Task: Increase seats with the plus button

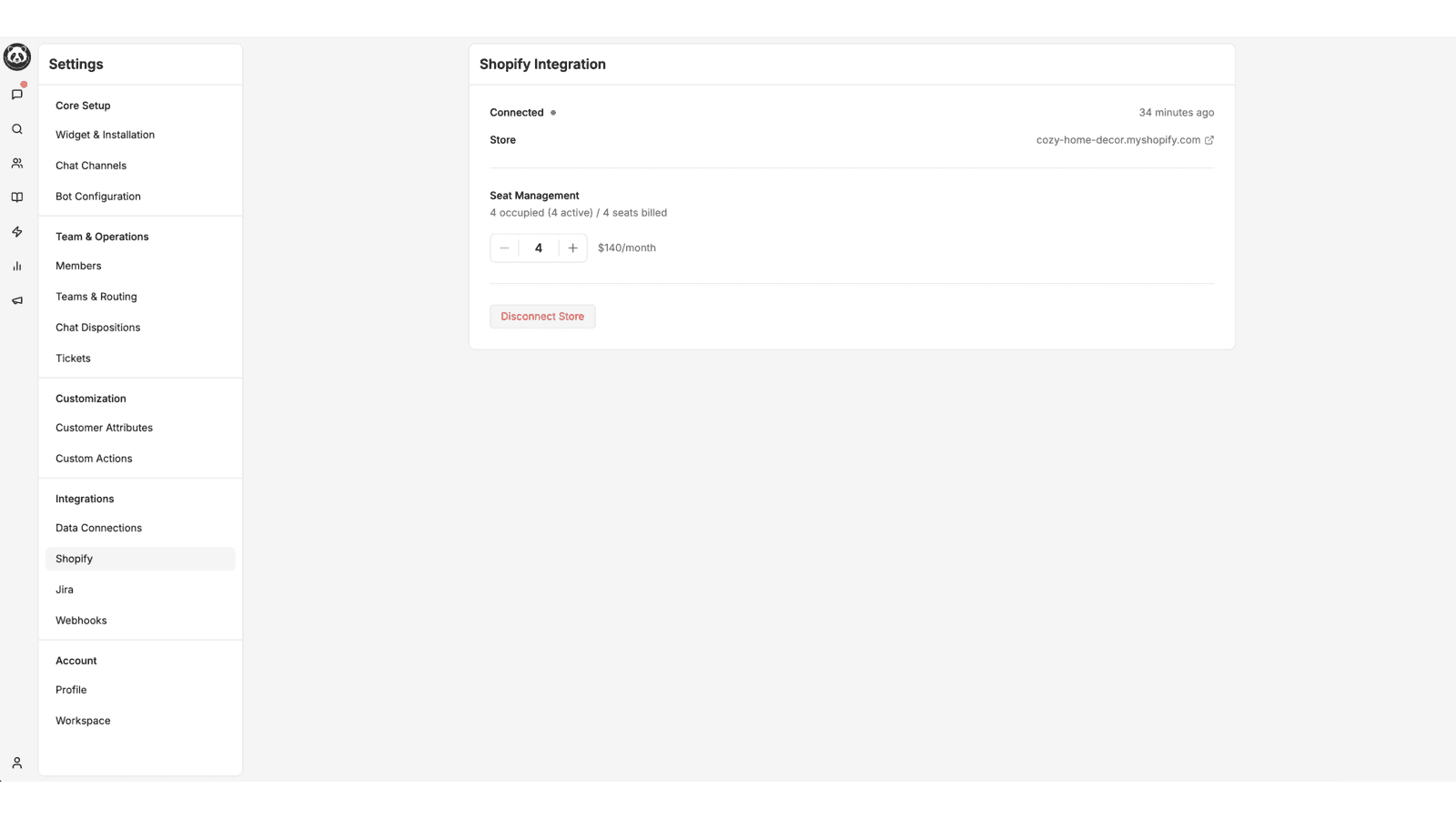Action: pyautogui.click(x=572, y=247)
